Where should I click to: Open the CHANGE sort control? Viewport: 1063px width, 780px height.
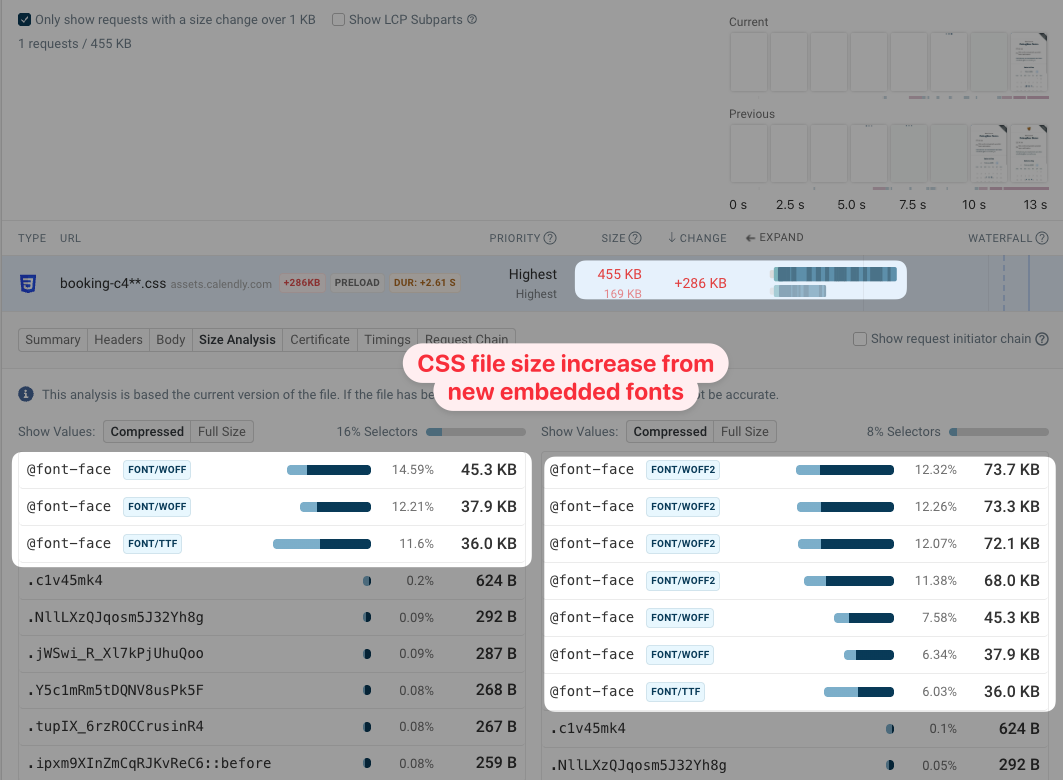(695, 238)
